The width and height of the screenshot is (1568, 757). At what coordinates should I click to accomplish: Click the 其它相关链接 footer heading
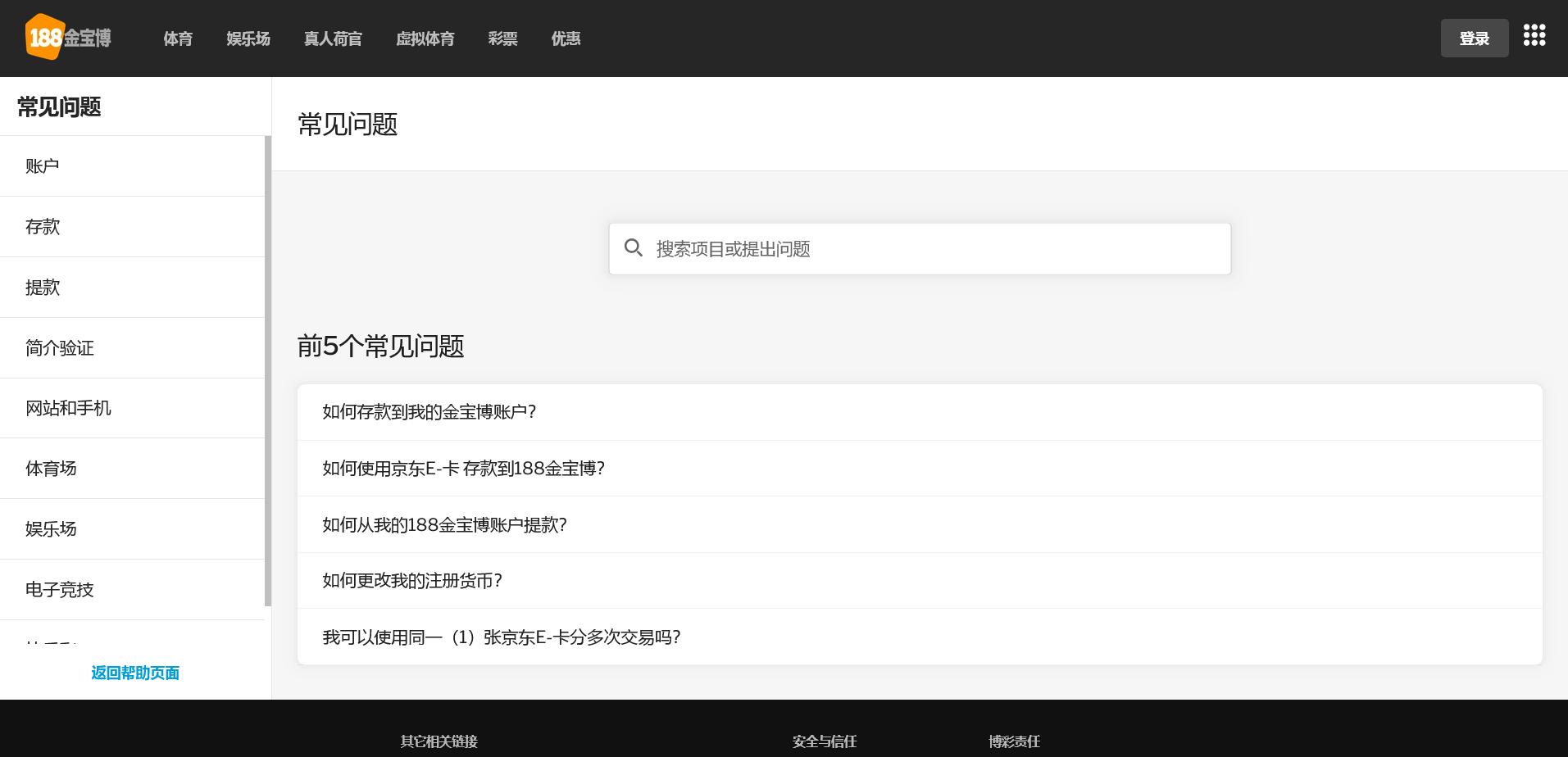click(x=439, y=741)
